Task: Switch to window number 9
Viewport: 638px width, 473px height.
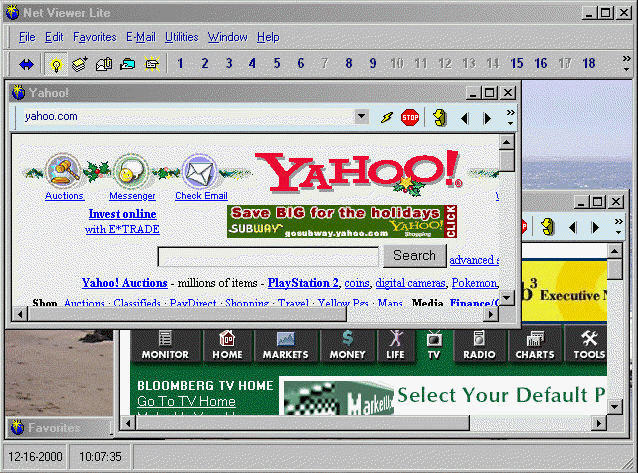Action: 373,64
